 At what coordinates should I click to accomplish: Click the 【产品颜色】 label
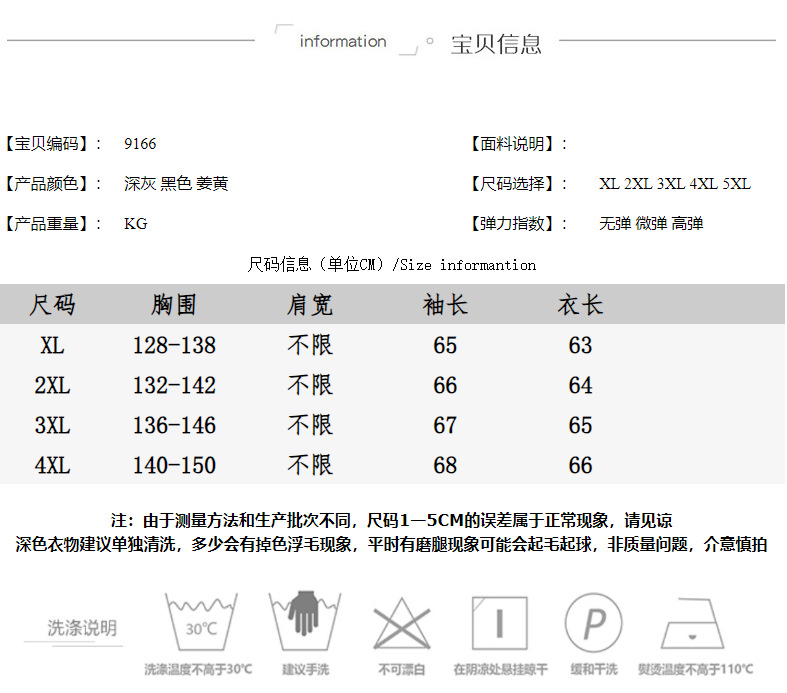(47, 184)
